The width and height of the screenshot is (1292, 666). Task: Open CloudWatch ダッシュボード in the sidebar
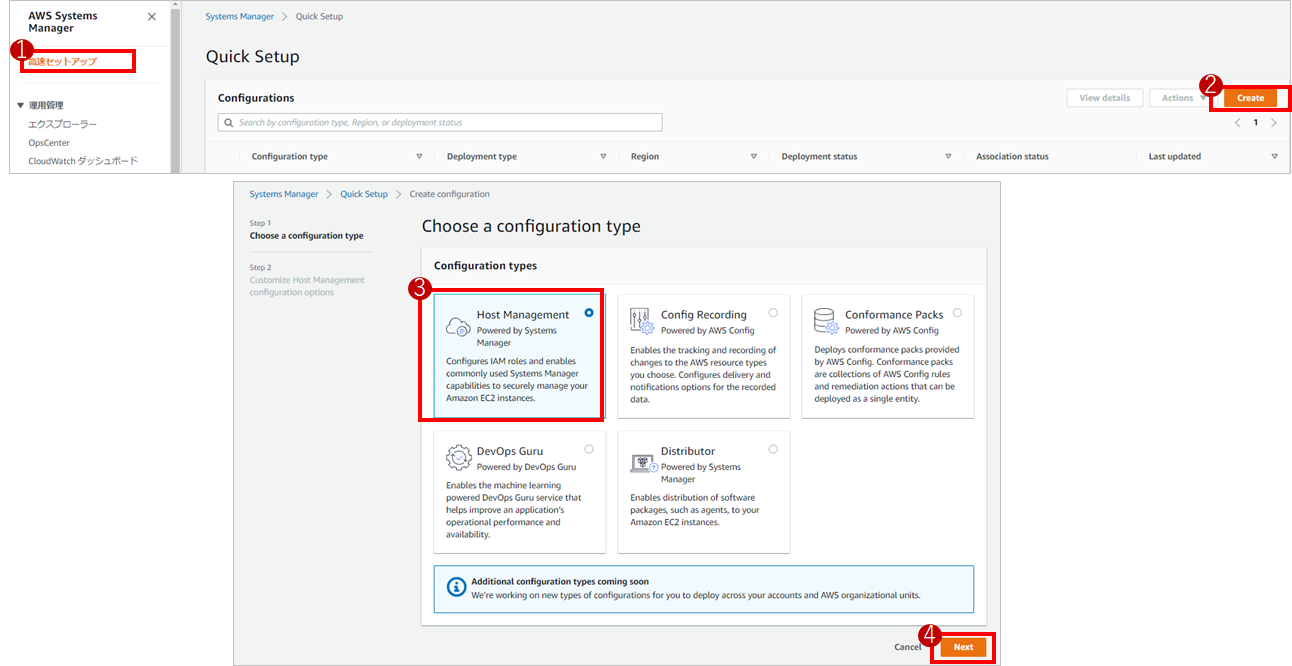pos(83,161)
